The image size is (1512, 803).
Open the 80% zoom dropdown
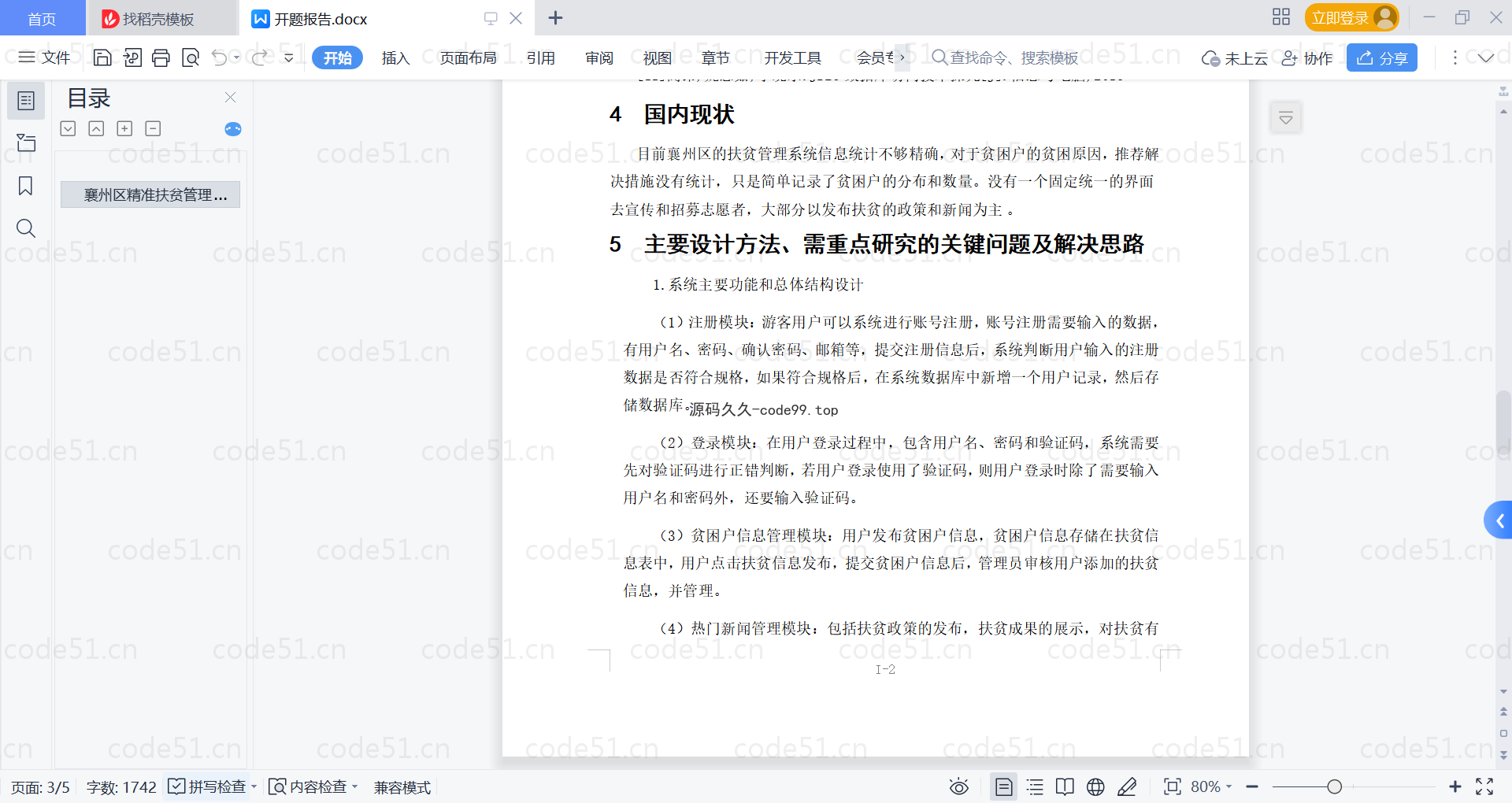click(1211, 786)
